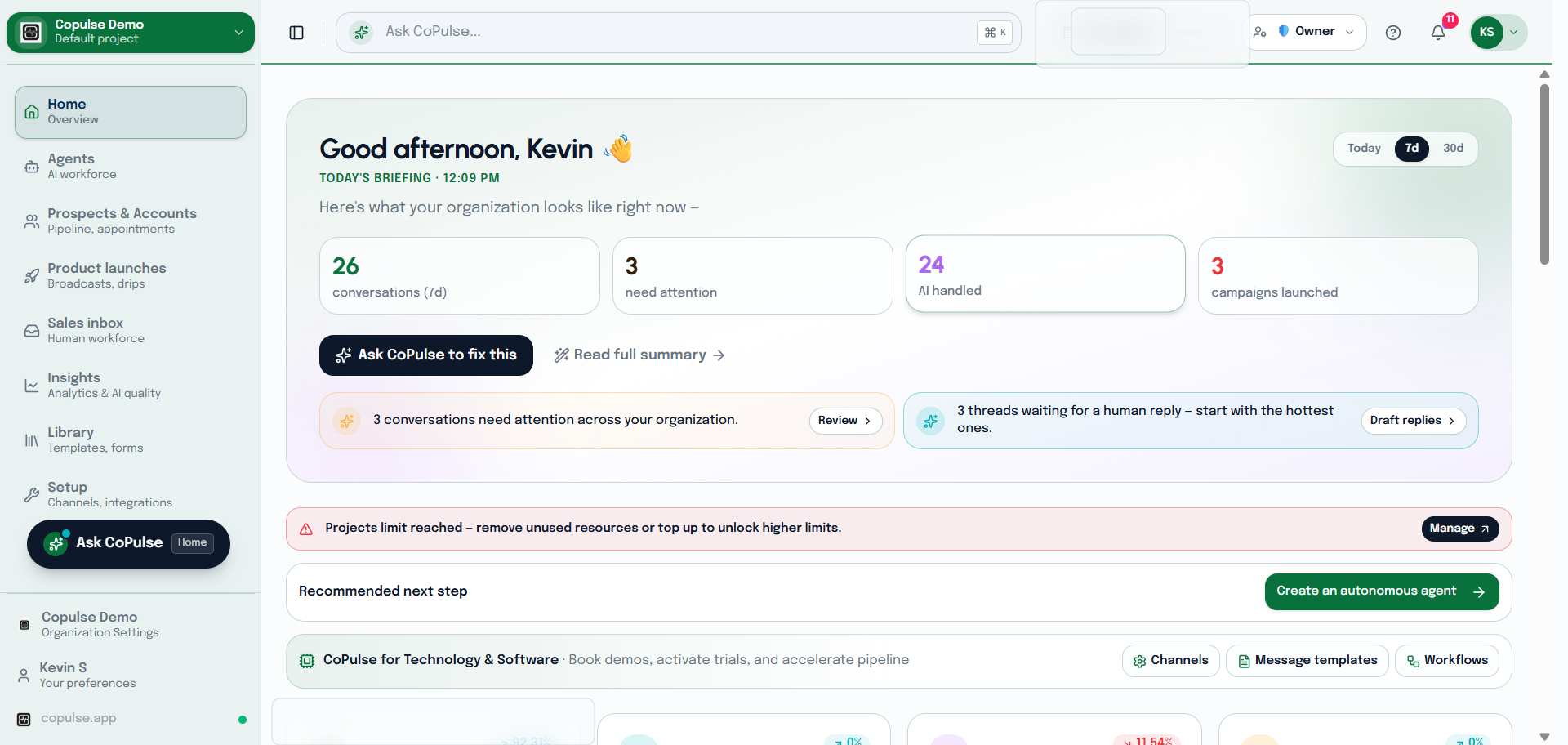Open Channels shortcut button
This screenshot has width=1568, height=745.
[1170, 661]
